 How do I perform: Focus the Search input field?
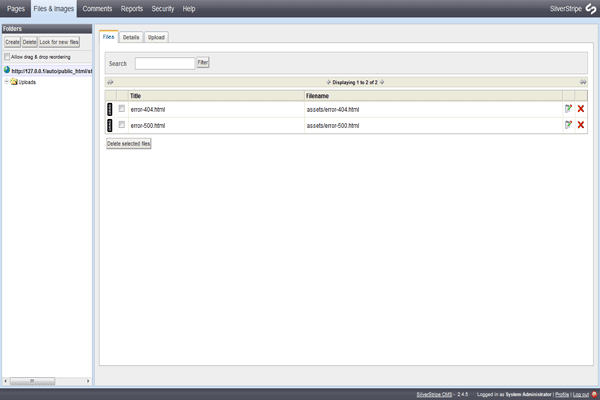165,64
